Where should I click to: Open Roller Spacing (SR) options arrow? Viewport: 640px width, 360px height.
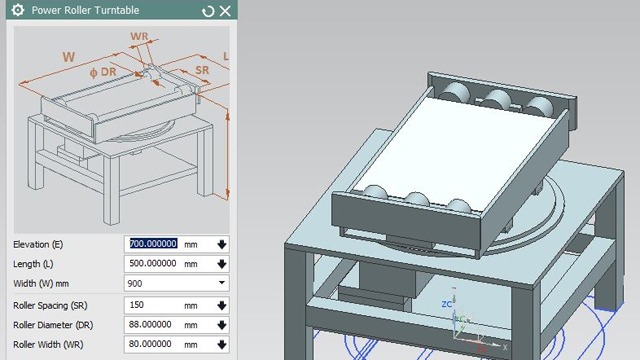click(x=222, y=306)
